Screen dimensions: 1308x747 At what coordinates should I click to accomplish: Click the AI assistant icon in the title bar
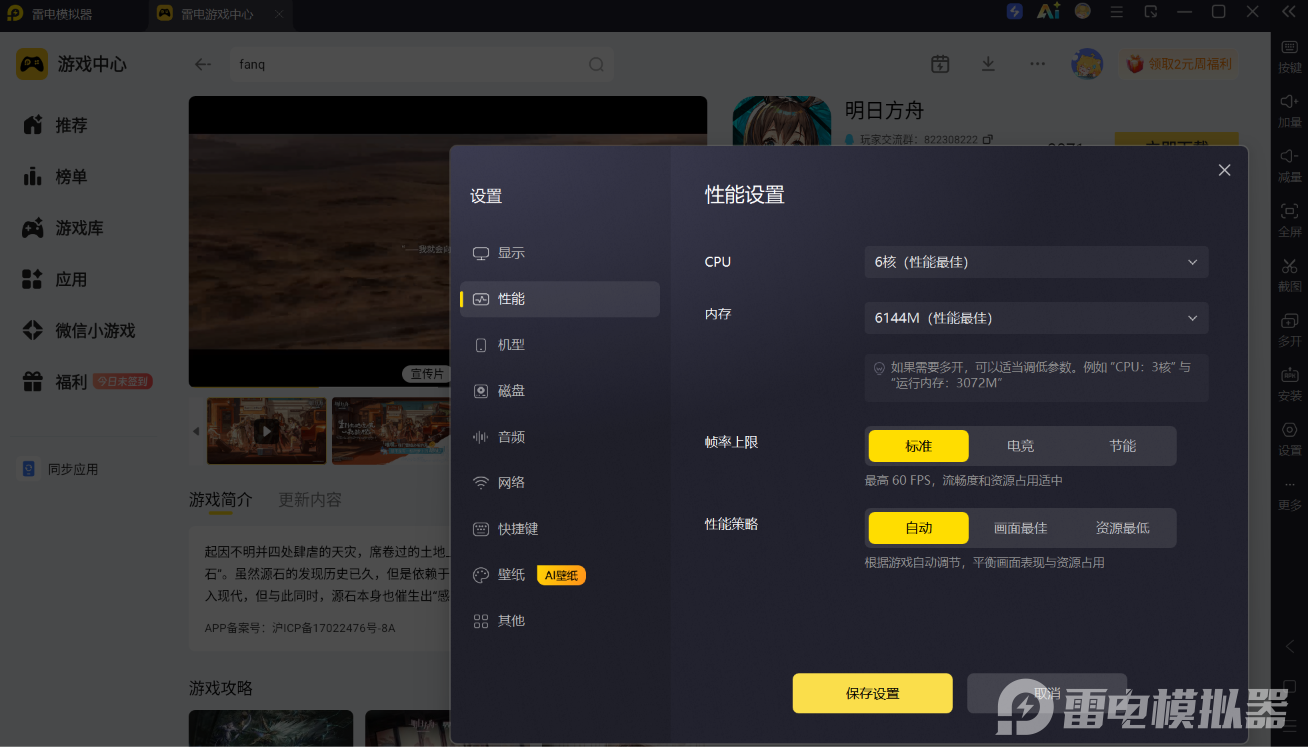[1048, 12]
